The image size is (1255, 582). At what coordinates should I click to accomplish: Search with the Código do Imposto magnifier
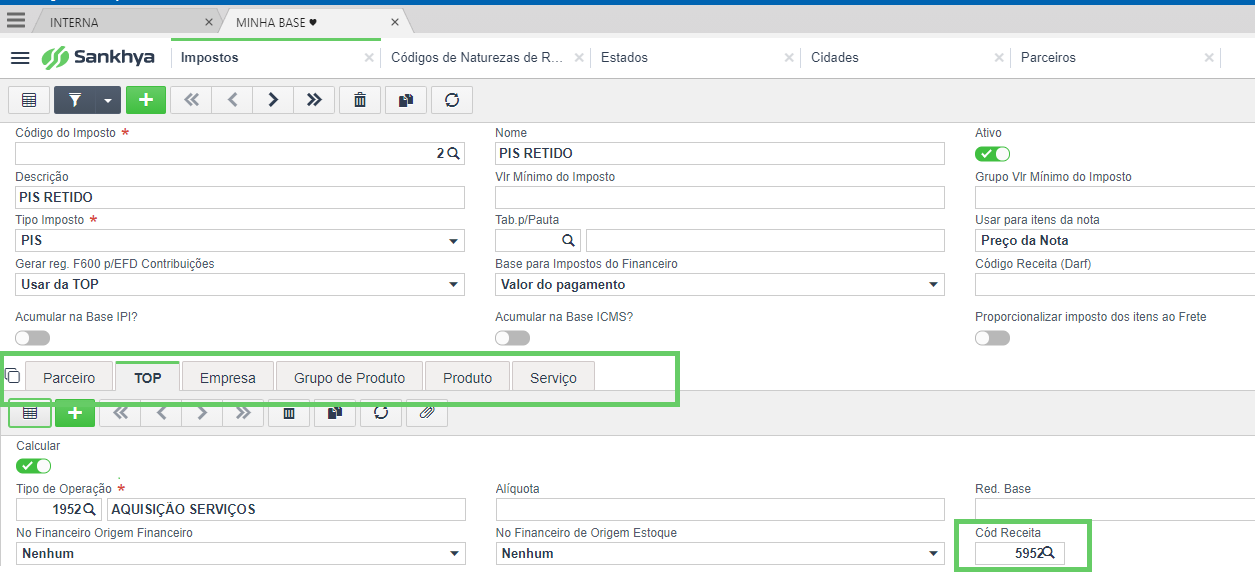pyautogui.click(x=453, y=153)
